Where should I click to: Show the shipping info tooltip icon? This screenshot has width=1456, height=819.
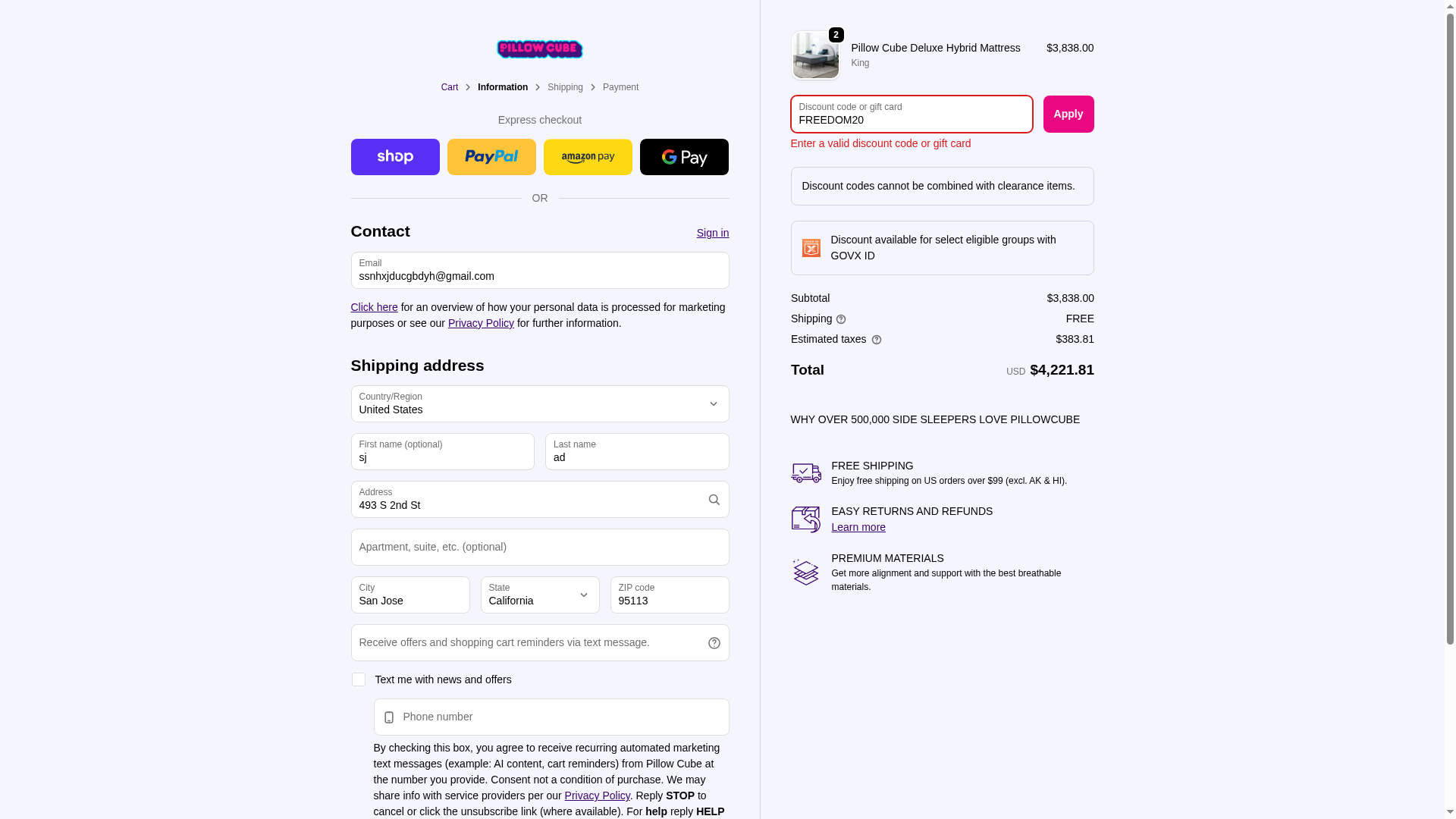point(841,319)
